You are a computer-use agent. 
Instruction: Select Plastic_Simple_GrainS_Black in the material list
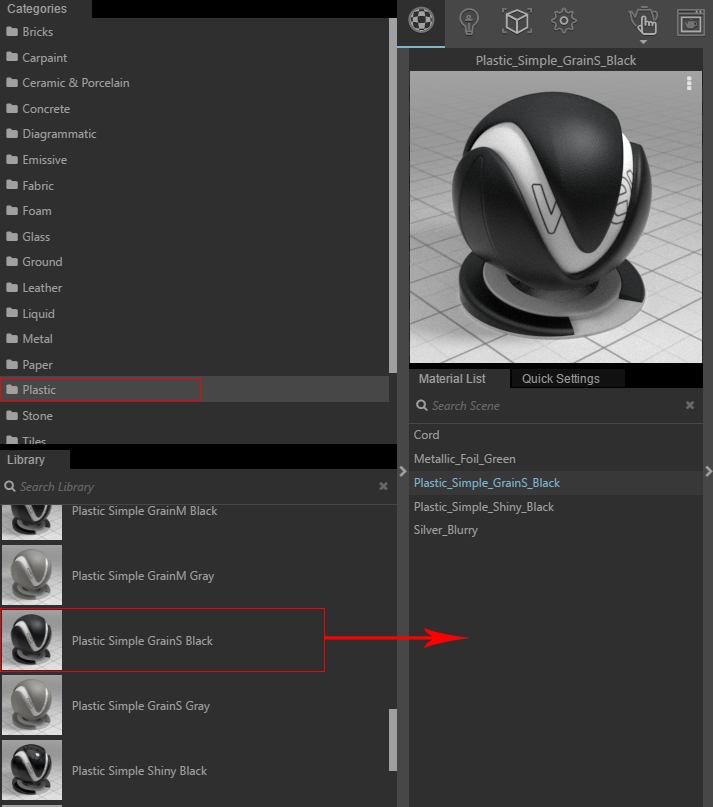point(556,483)
